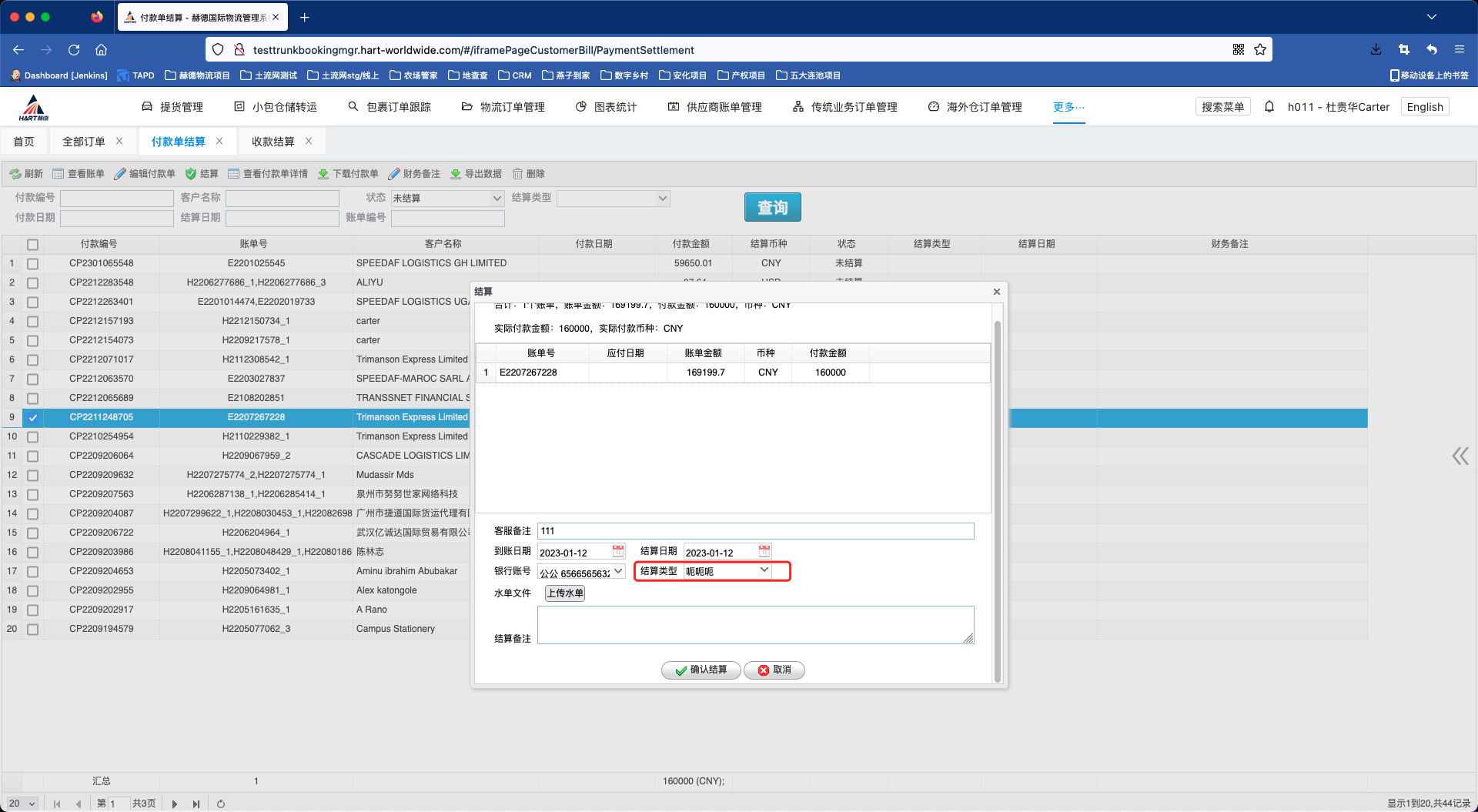This screenshot has height=812, width=1478.
Task: Uncheck row CP2211248705's checkbox
Action: pyautogui.click(x=33, y=418)
